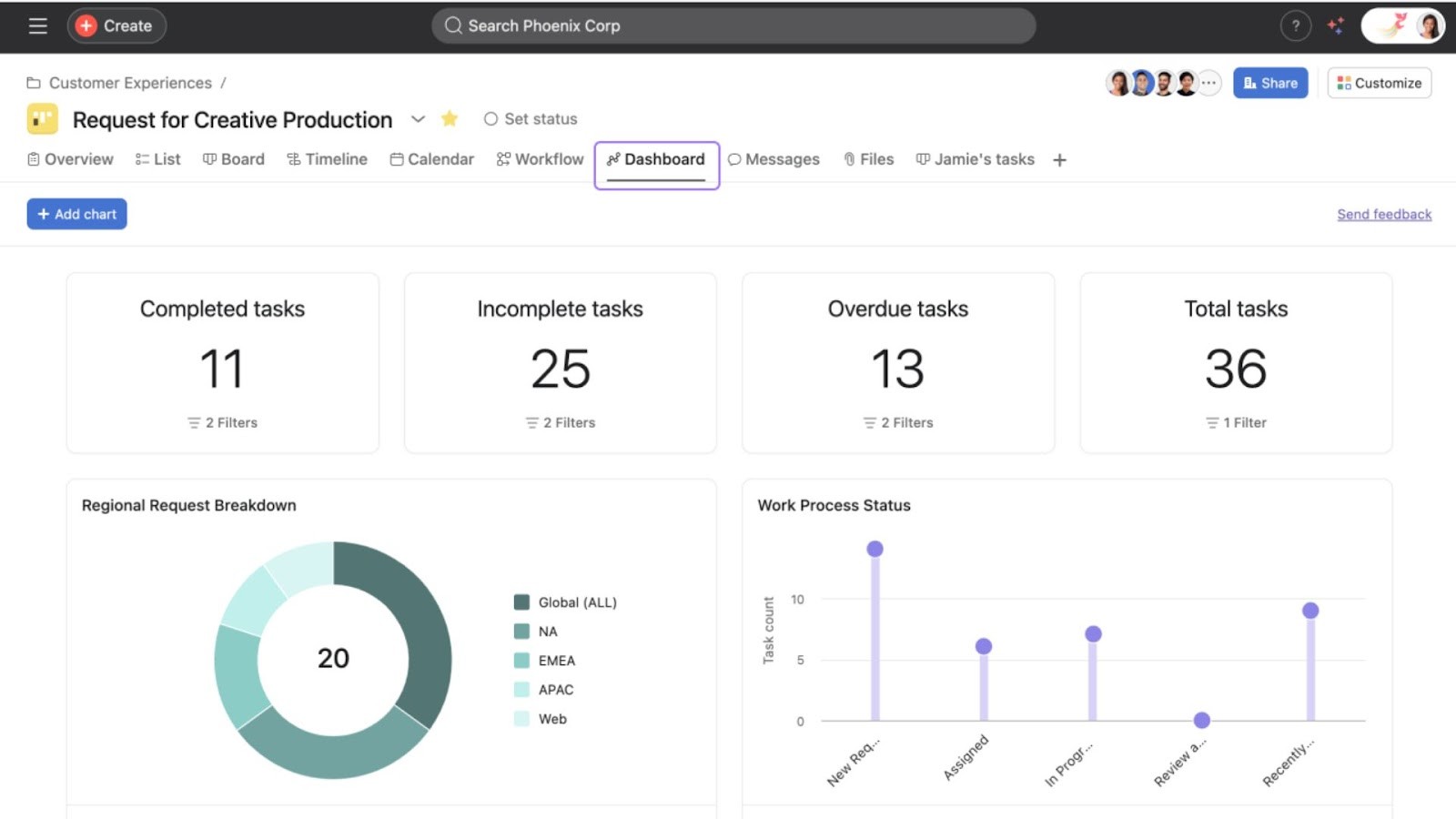
Task: Click the project tile icon beside the title
Action: click(41, 119)
